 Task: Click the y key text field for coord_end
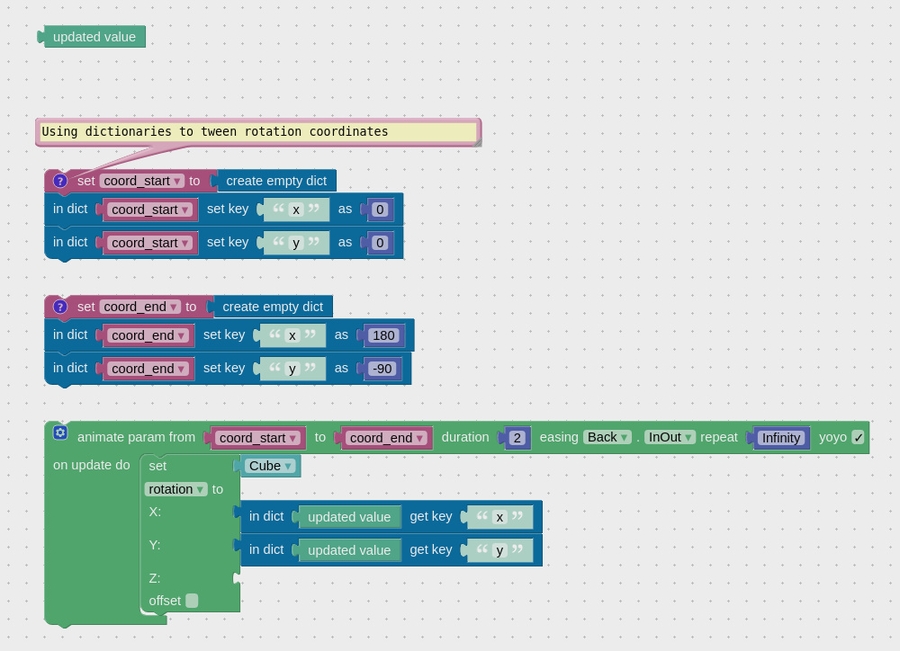pos(292,369)
